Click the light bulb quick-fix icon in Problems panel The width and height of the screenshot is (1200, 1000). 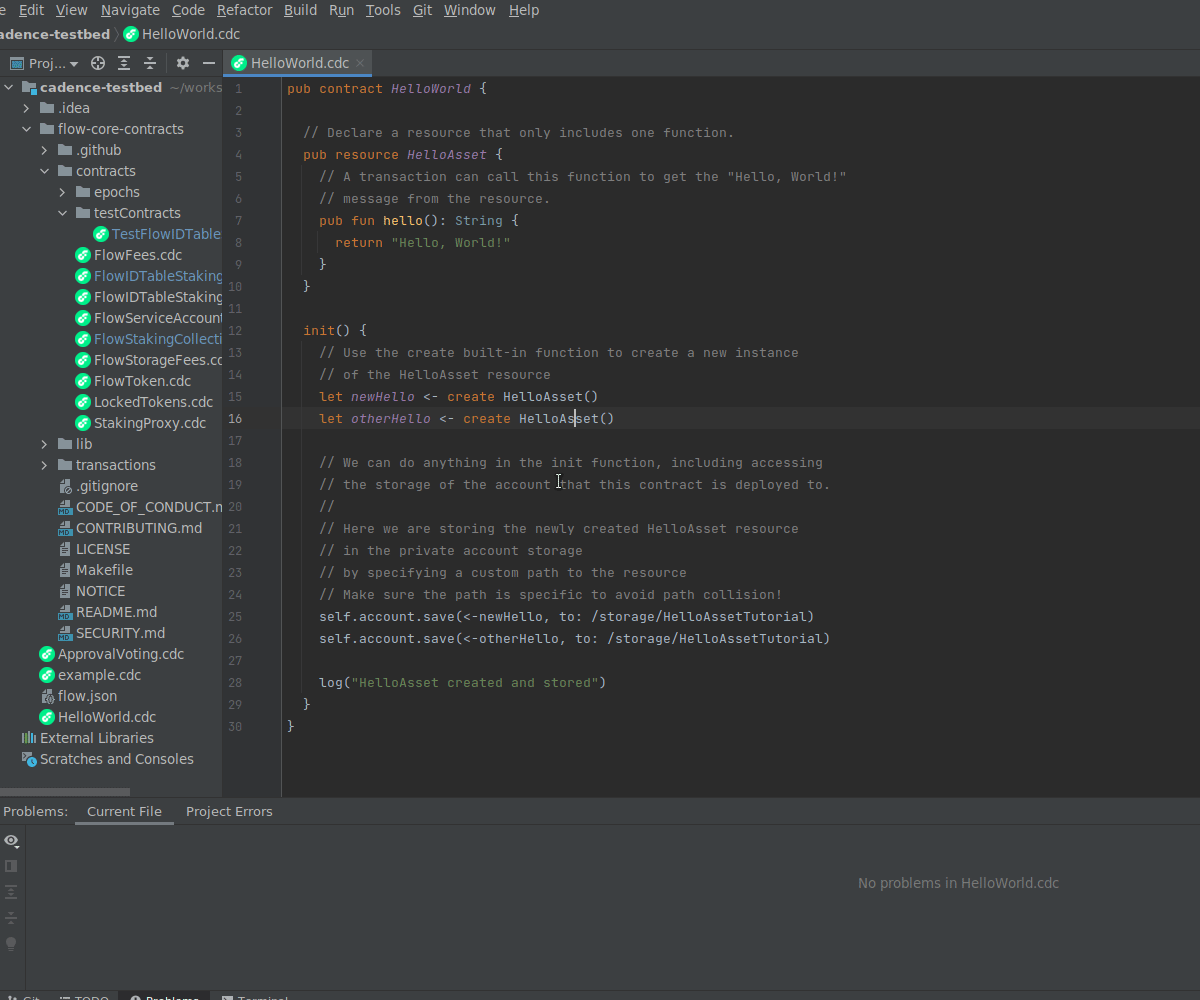click(x=11, y=943)
